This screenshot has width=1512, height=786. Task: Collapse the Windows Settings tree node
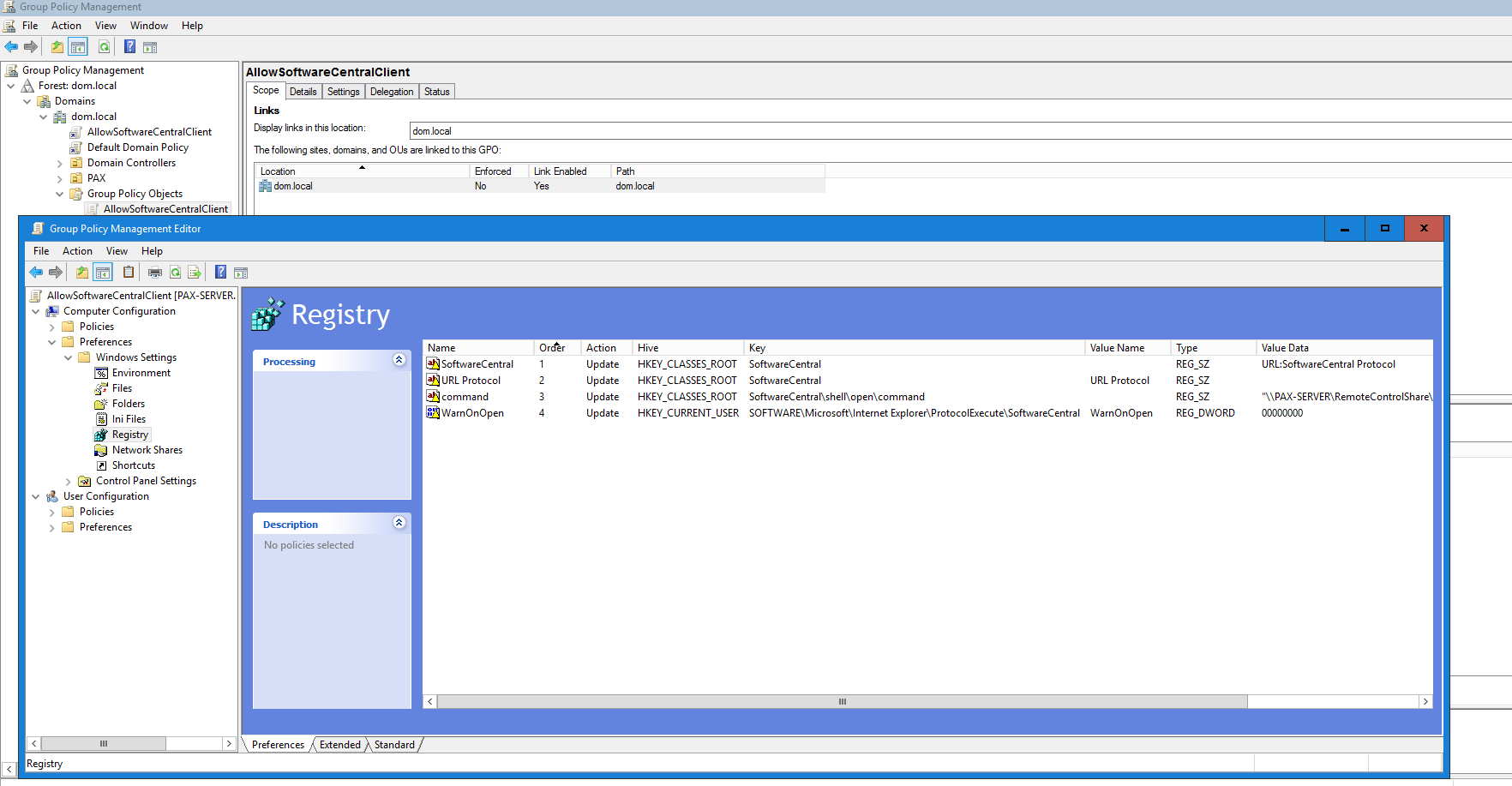click(x=69, y=358)
